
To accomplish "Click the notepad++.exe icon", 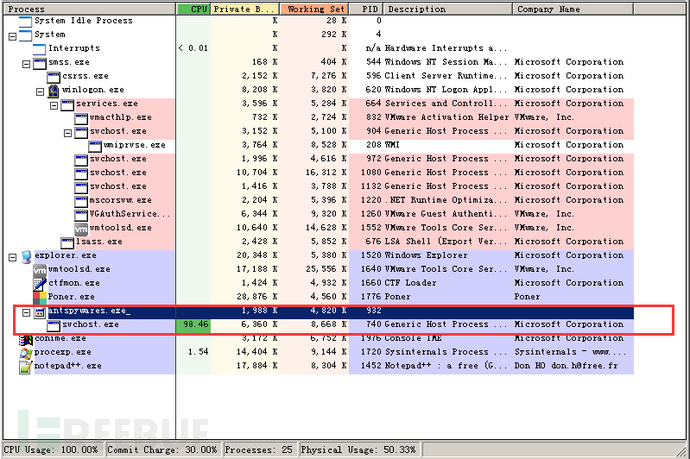I will (x=26, y=367).
